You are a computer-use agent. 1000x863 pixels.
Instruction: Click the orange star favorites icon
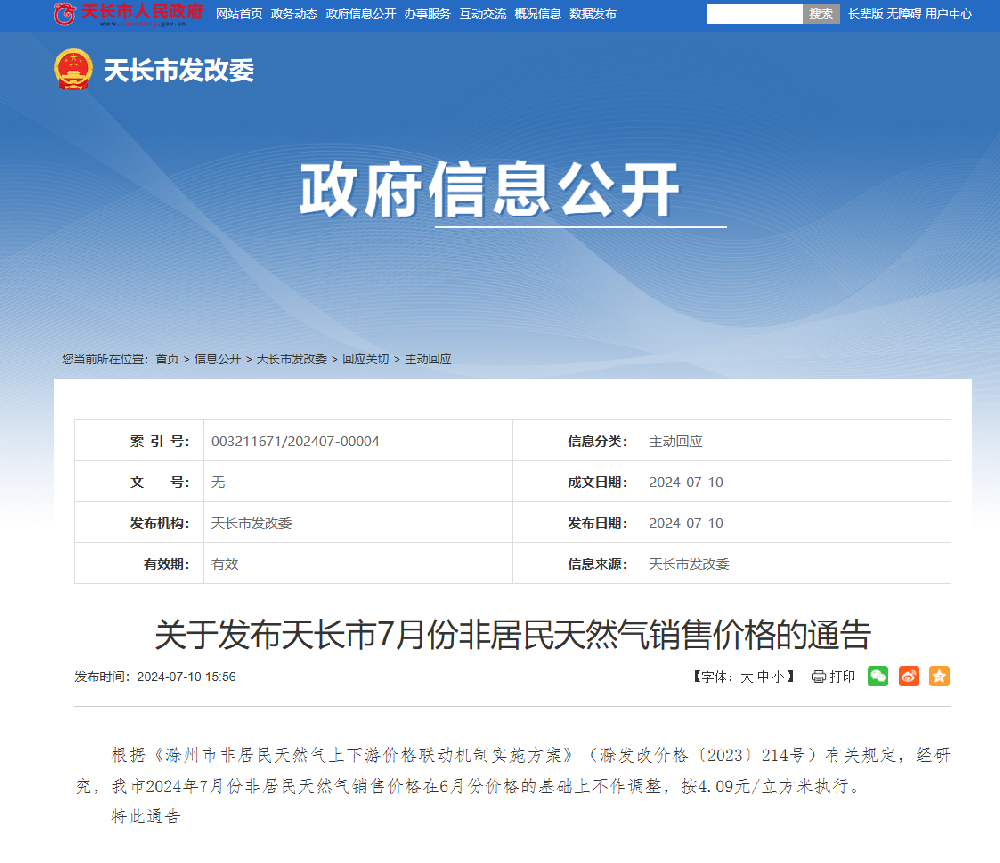click(x=939, y=676)
